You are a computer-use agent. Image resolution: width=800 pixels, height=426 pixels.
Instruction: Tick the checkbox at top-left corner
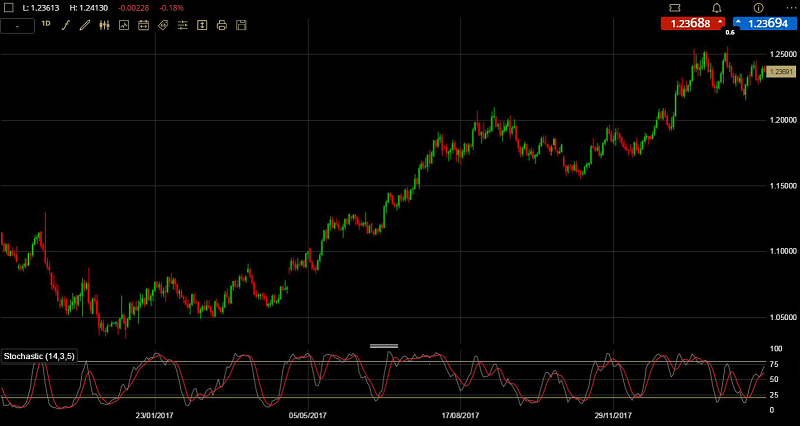point(8,8)
